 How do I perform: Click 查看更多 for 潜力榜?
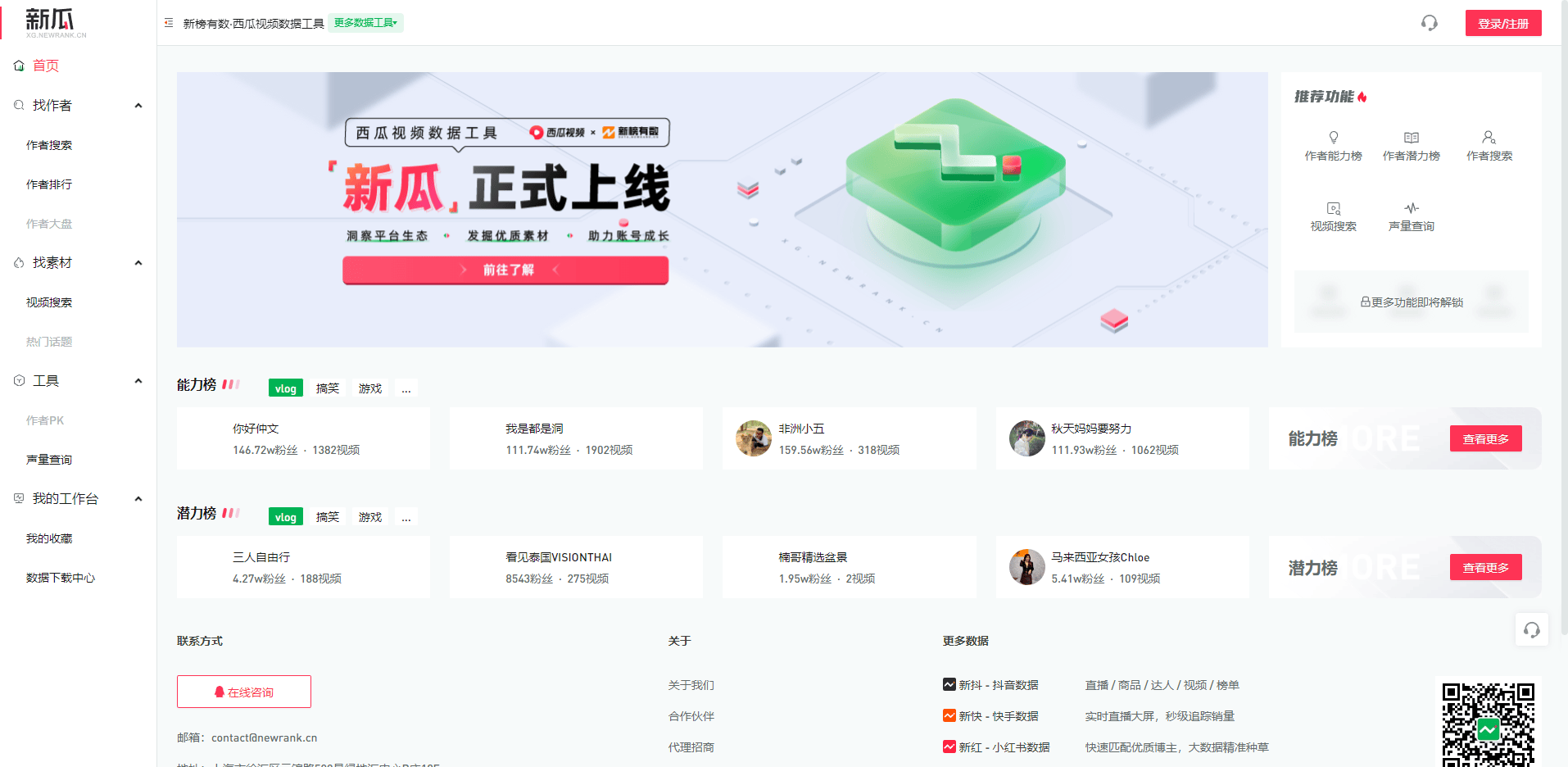[1485, 567]
